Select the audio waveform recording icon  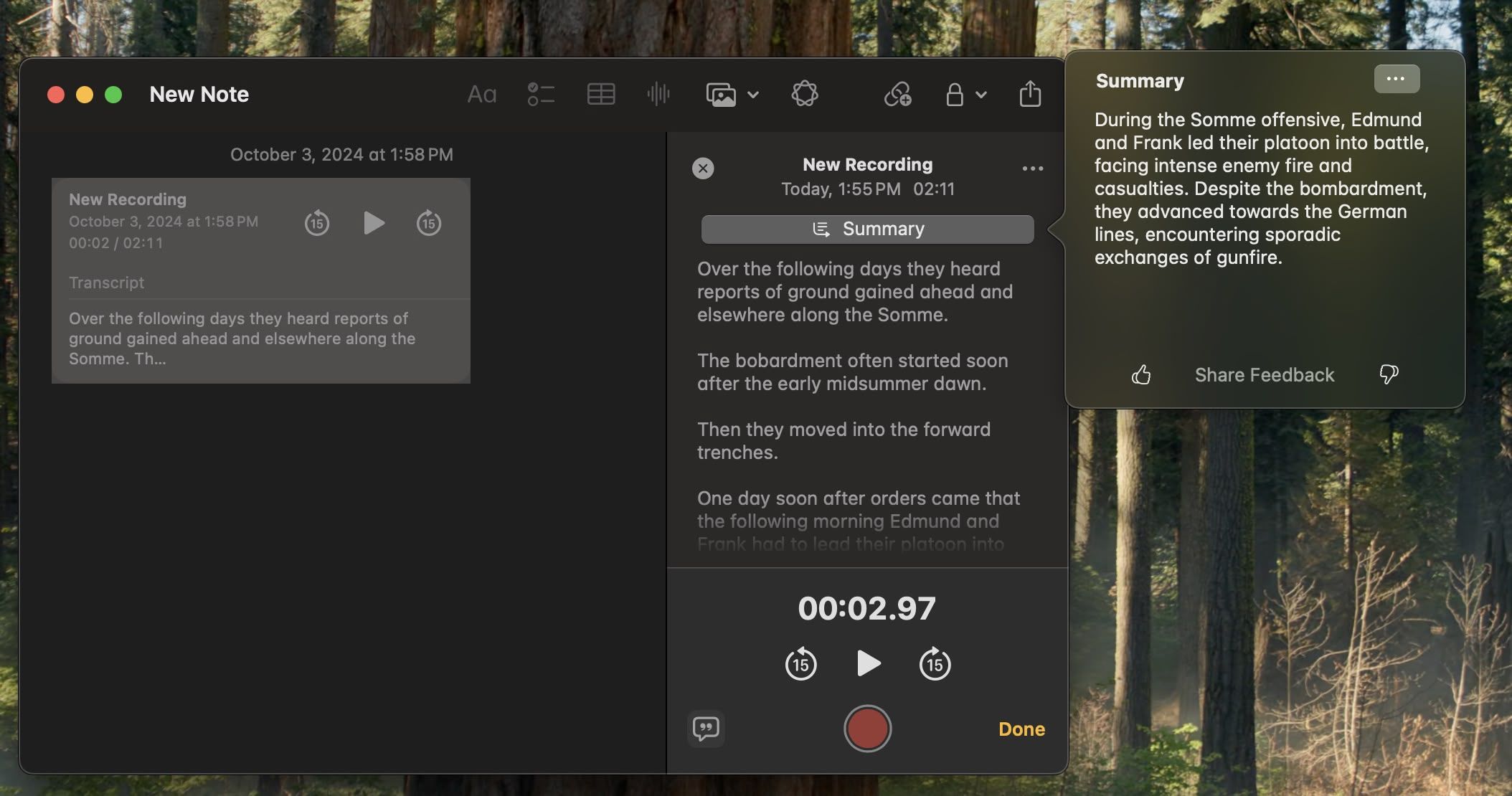tap(659, 94)
